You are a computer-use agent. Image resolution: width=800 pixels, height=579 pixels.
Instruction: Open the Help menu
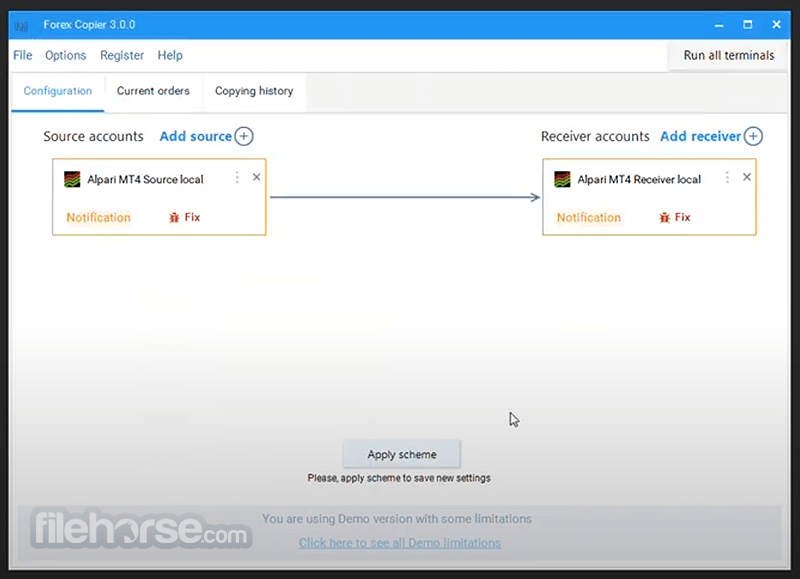pos(170,55)
